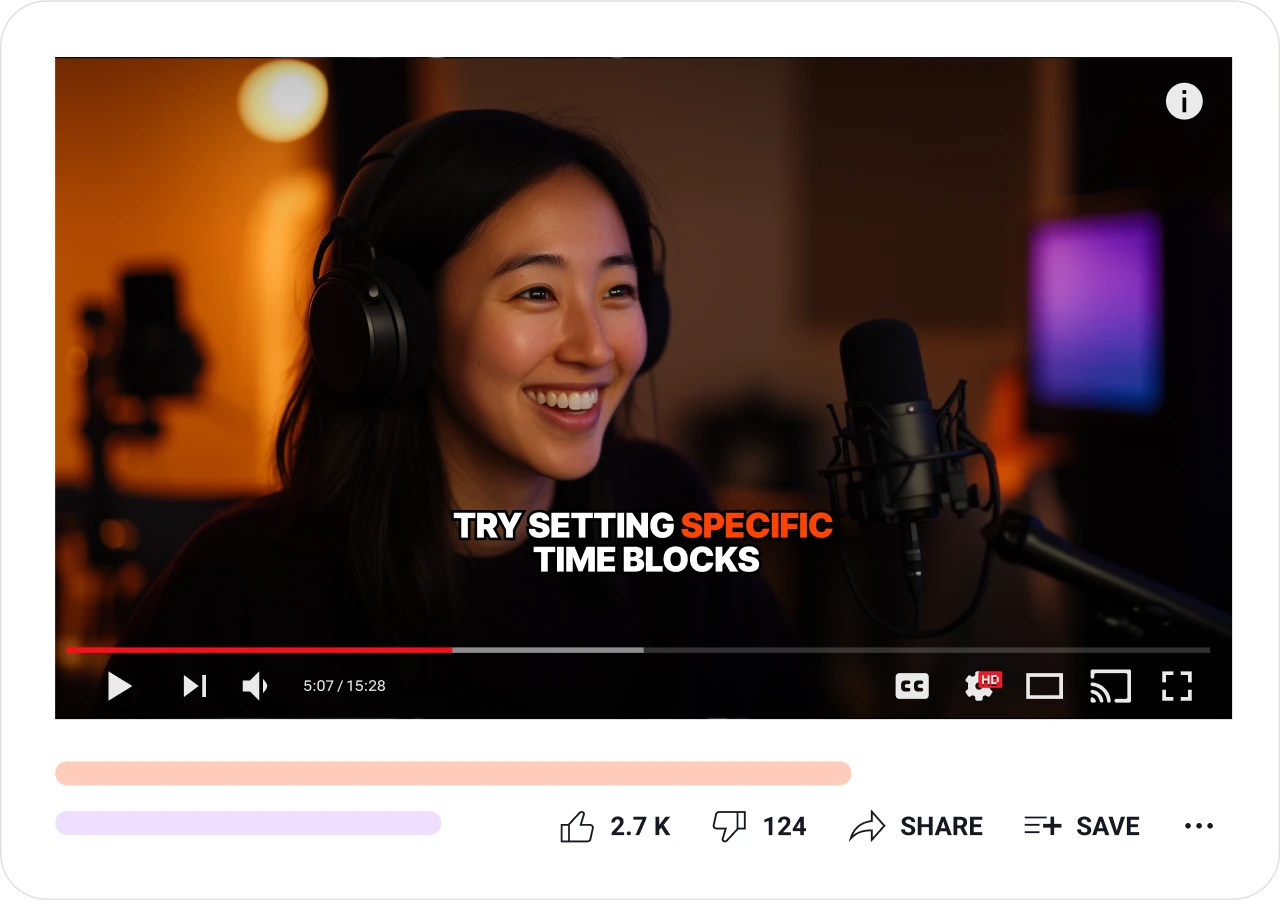Open the info card icon on the video

(x=1184, y=101)
